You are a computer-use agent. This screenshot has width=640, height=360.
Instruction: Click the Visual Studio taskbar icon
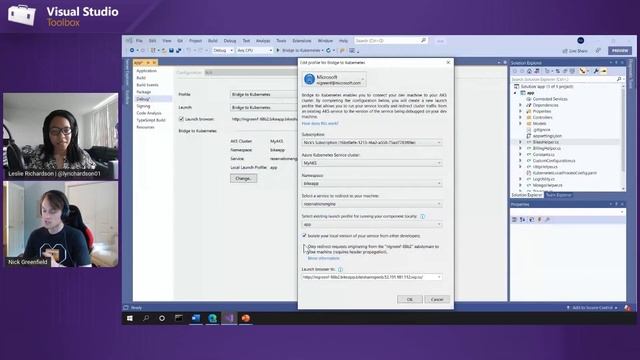pyautogui.click(x=229, y=318)
